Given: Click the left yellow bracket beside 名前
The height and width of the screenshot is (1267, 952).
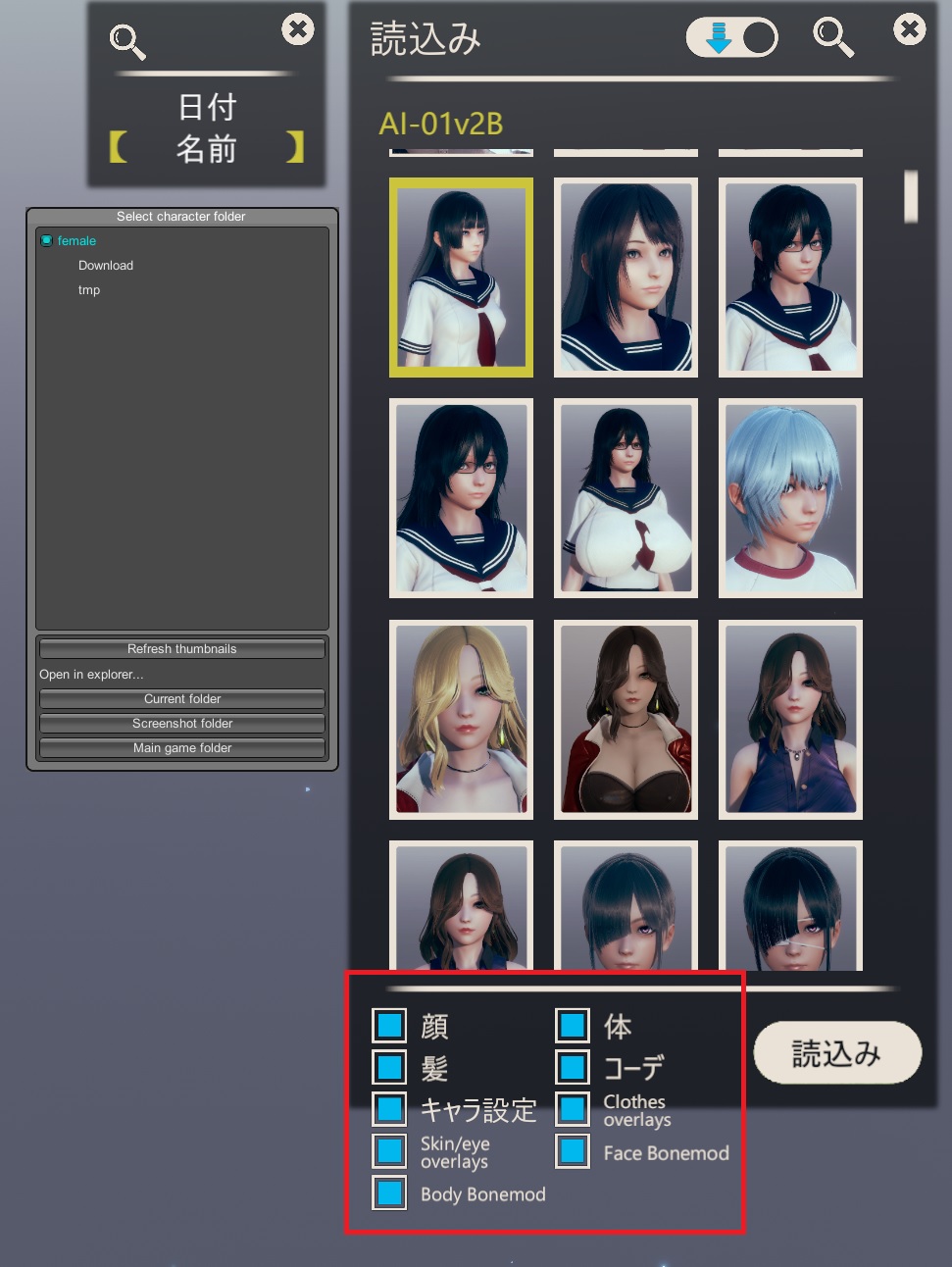Looking at the screenshot, I should (x=119, y=147).
